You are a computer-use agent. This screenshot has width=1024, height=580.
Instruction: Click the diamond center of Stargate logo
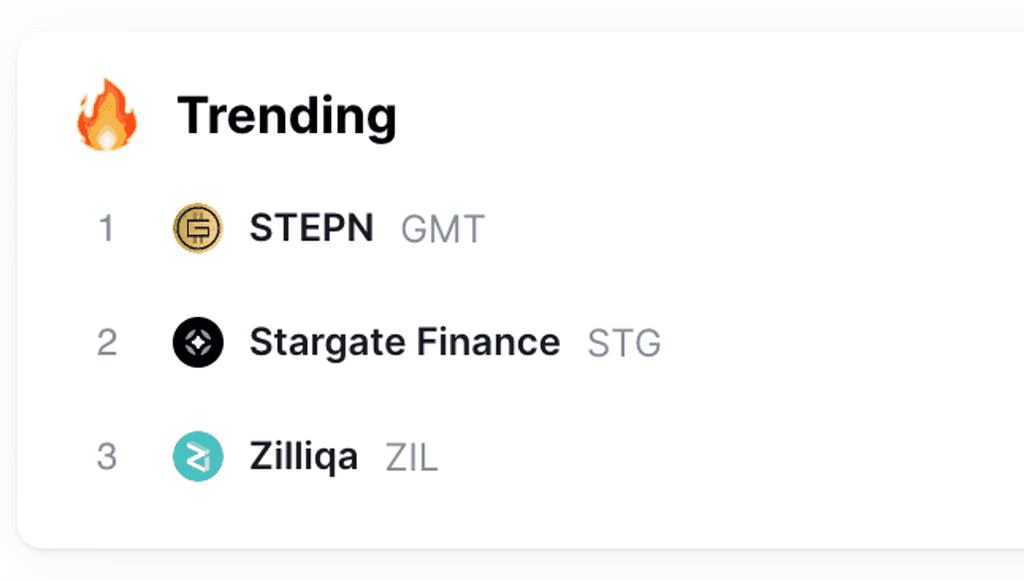pos(198,342)
